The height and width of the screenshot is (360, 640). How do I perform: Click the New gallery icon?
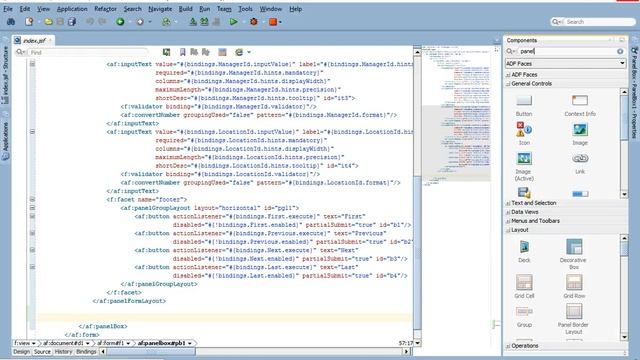29,22
